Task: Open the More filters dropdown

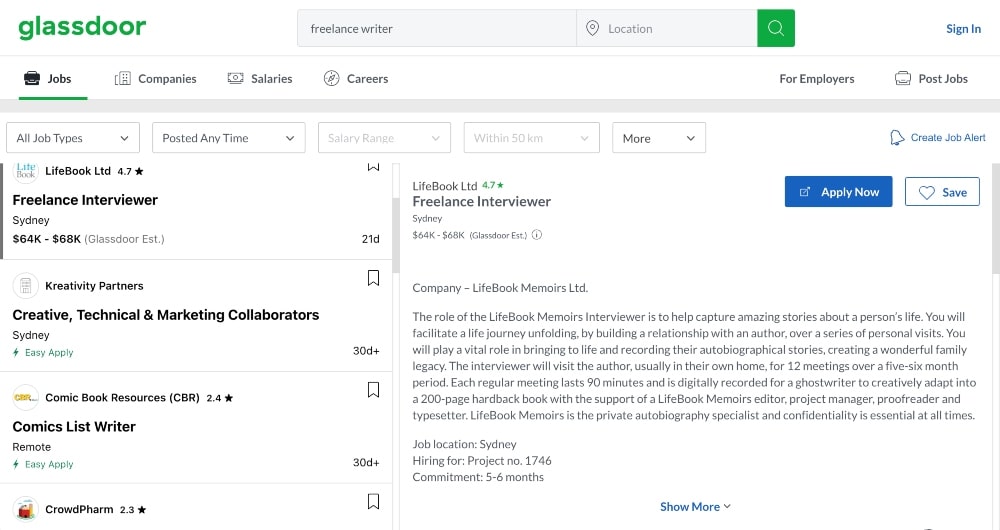Action: coord(659,138)
